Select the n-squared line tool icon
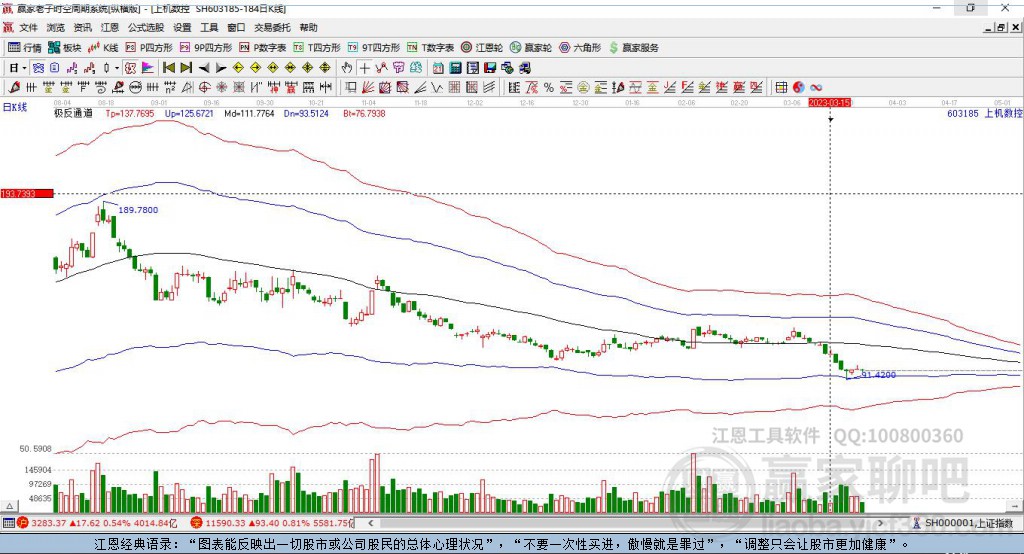The width and height of the screenshot is (1024, 554). pos(170,87)
